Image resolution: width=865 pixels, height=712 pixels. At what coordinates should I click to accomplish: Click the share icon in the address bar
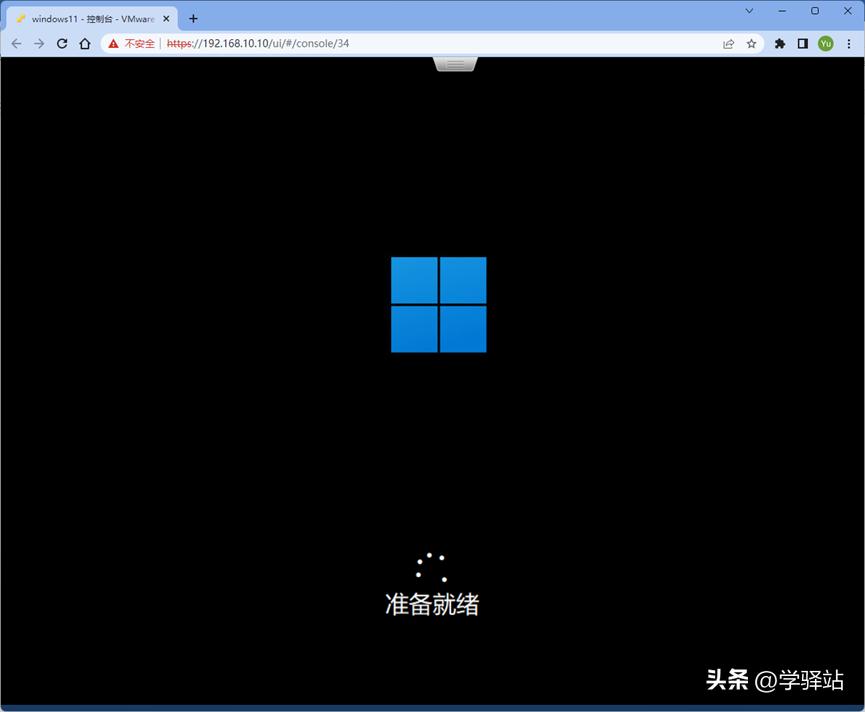[729, 43]
